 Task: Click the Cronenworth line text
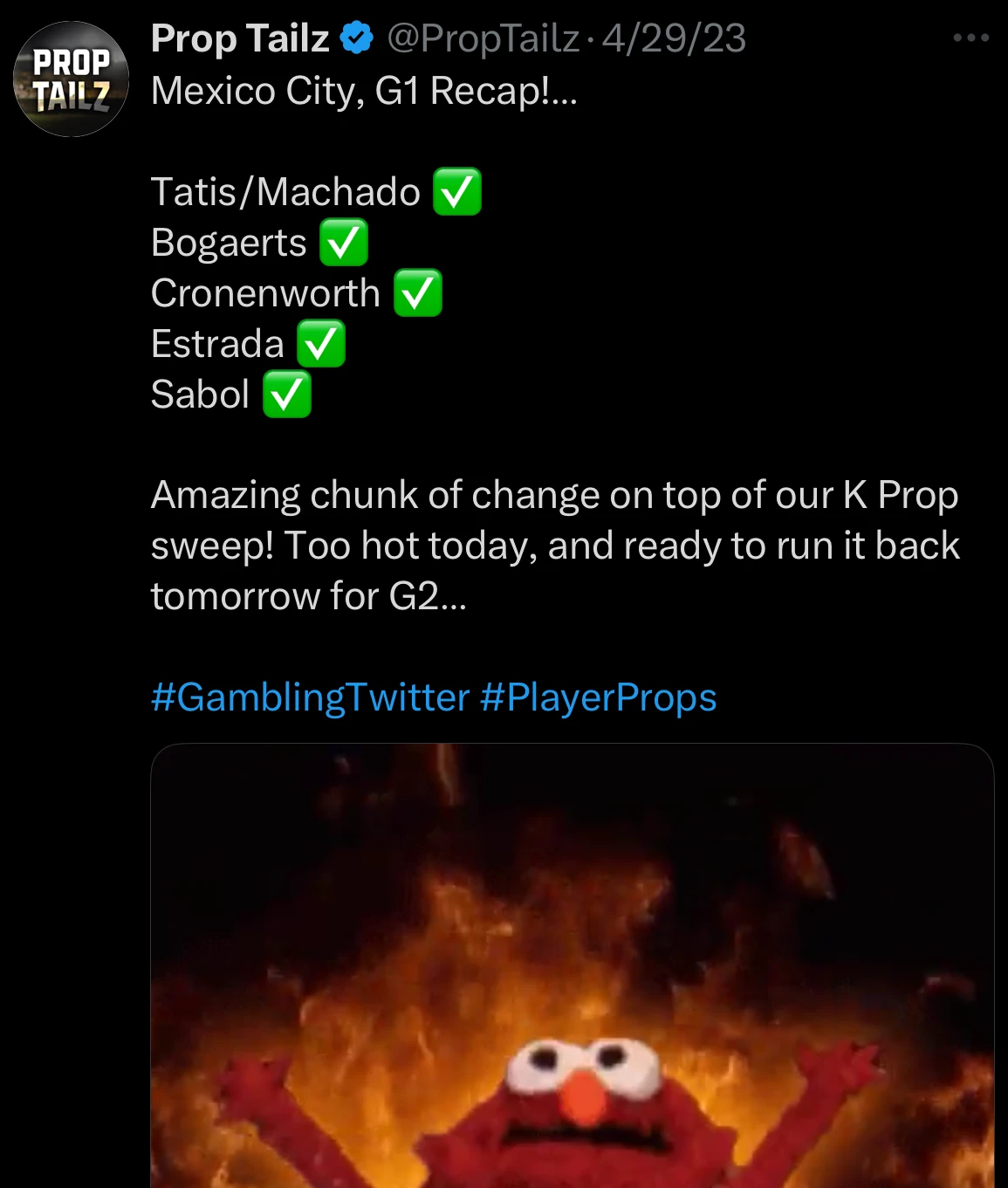pos(265,293)
